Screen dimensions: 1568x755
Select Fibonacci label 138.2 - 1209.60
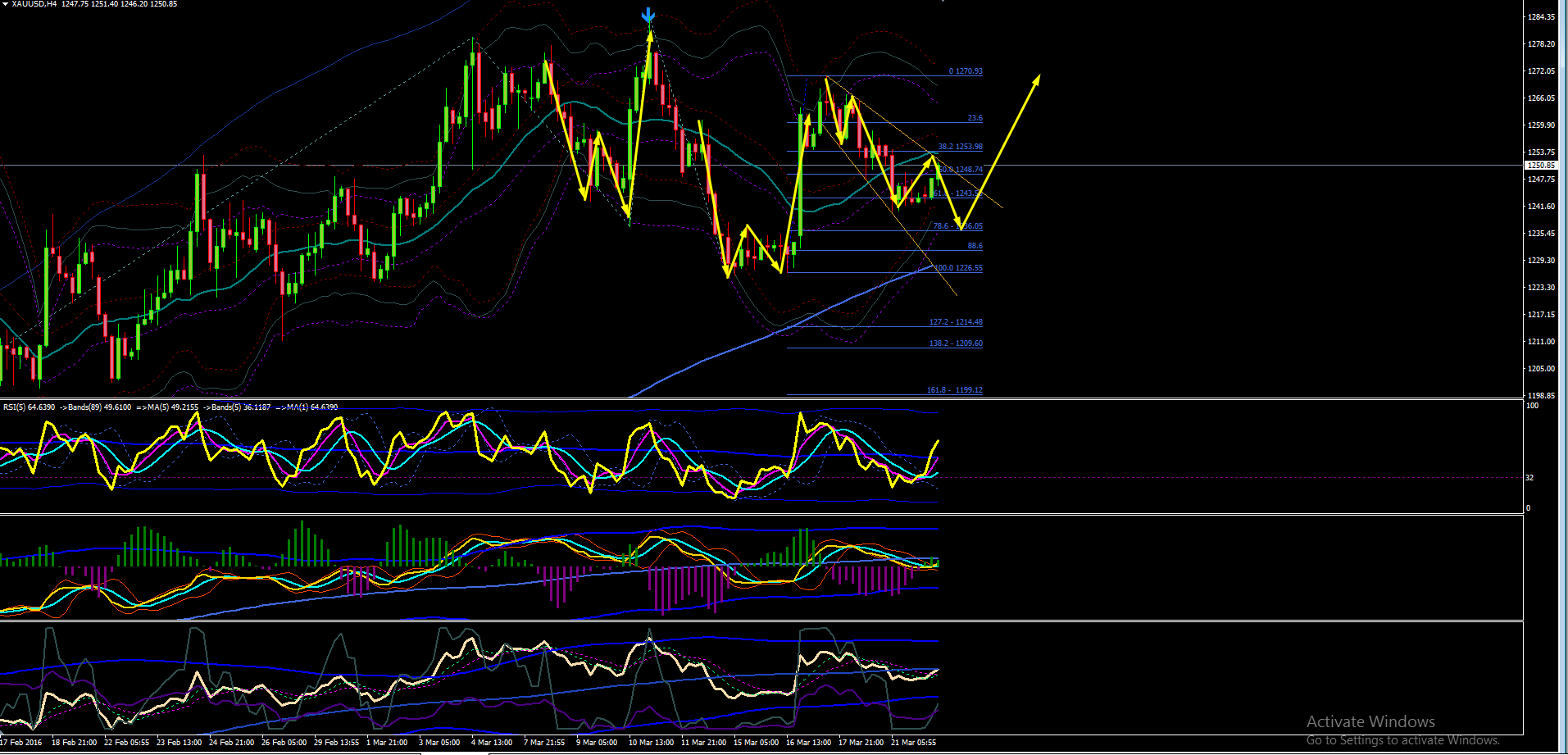point(956,343)
